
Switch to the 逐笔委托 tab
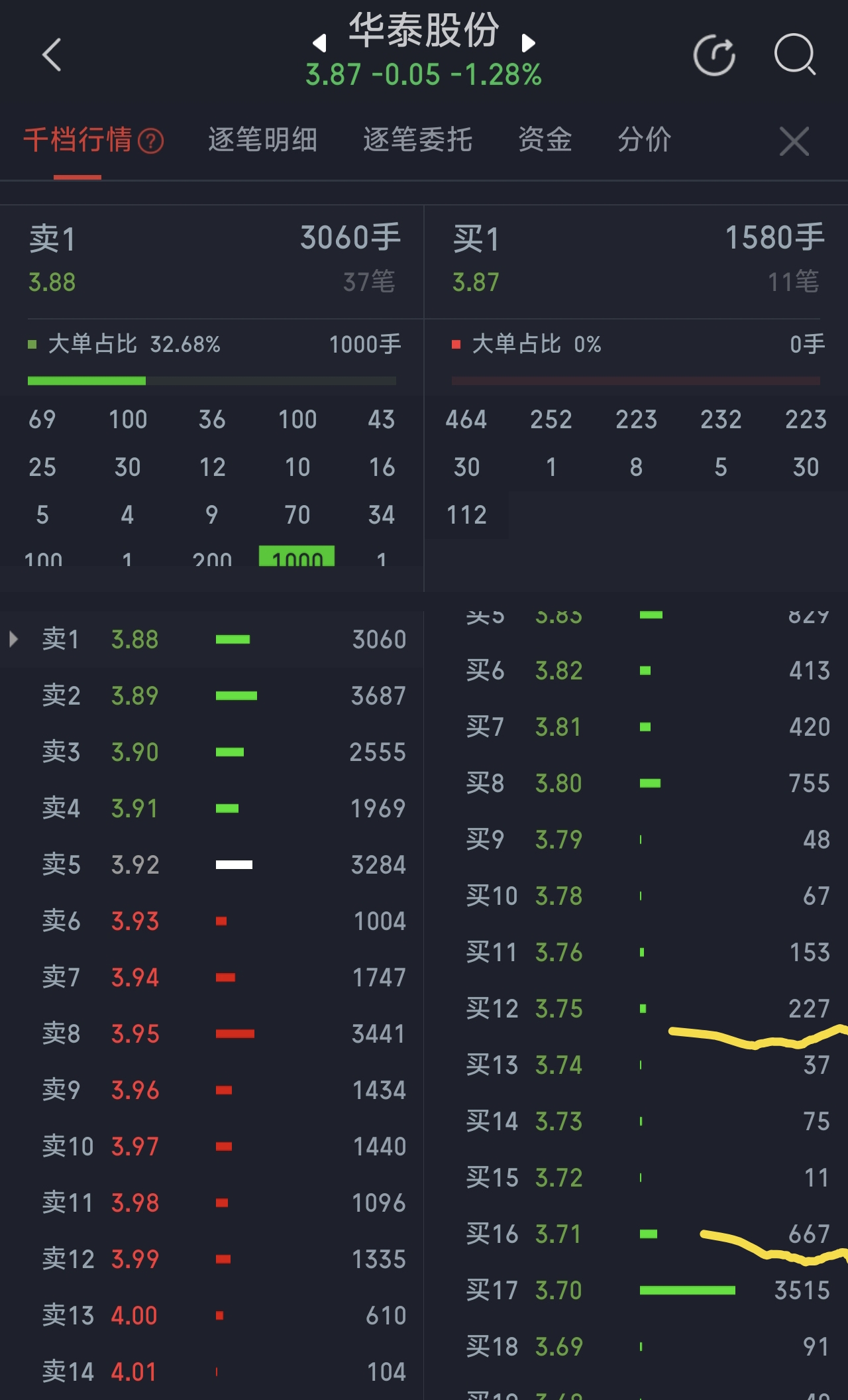click(417, 140)
